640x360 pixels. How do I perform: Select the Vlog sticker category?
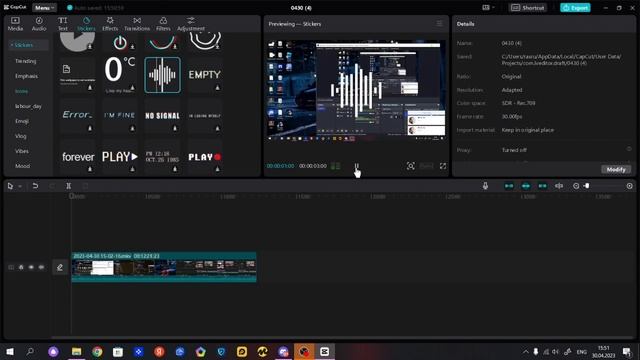(20, 136)
